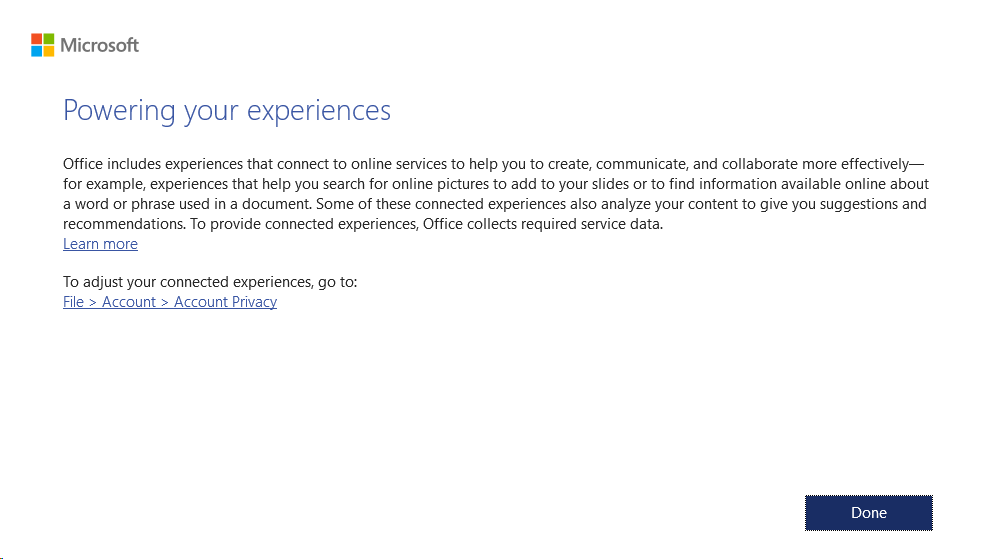986x559 pixels.
Task: Click the Microsoft four-color logo icon
Action: click(x=42, y=45)
